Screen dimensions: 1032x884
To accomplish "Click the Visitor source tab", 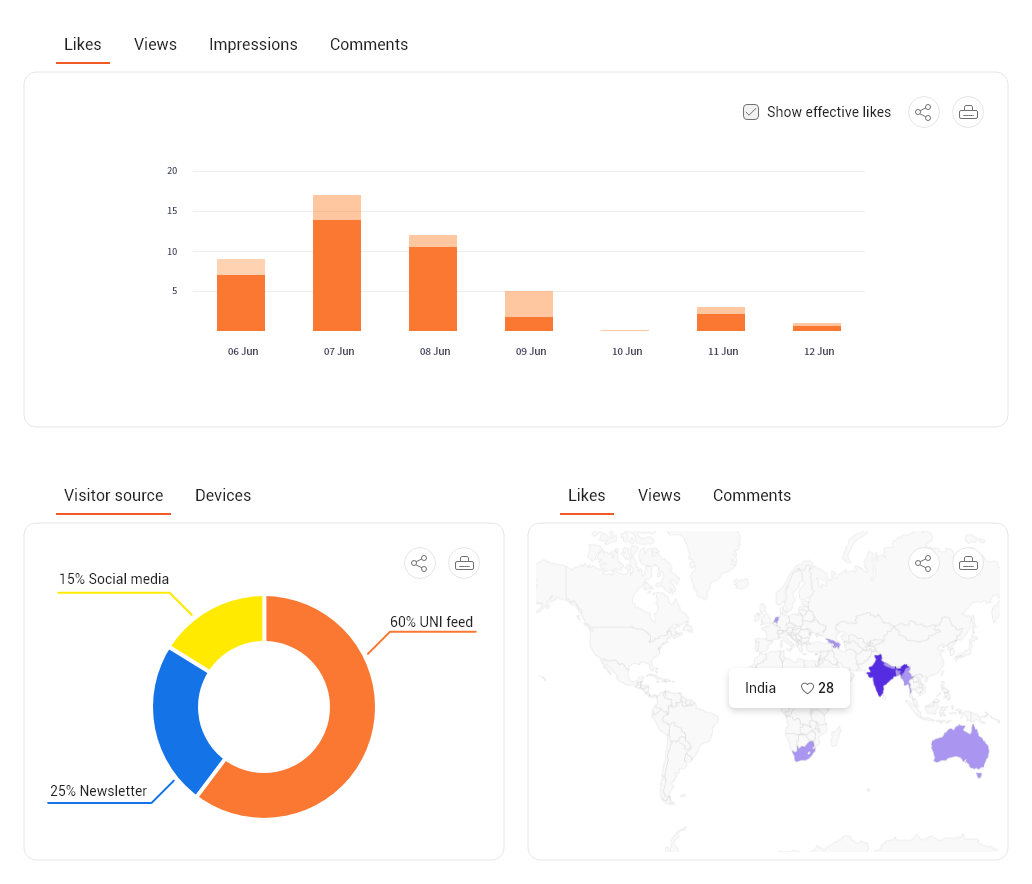I will (113, 495).
